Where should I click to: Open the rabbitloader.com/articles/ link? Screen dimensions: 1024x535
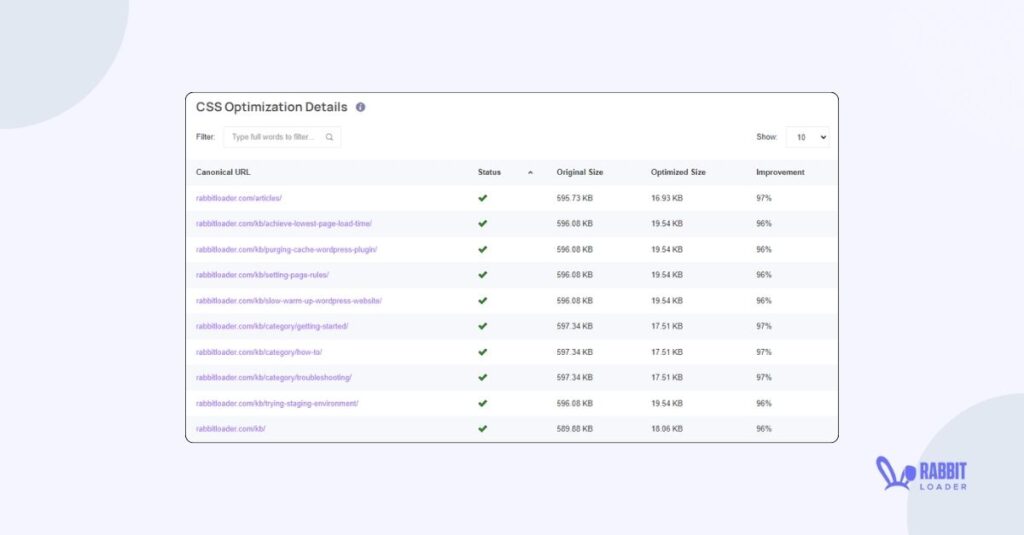[x=239, y=198]
